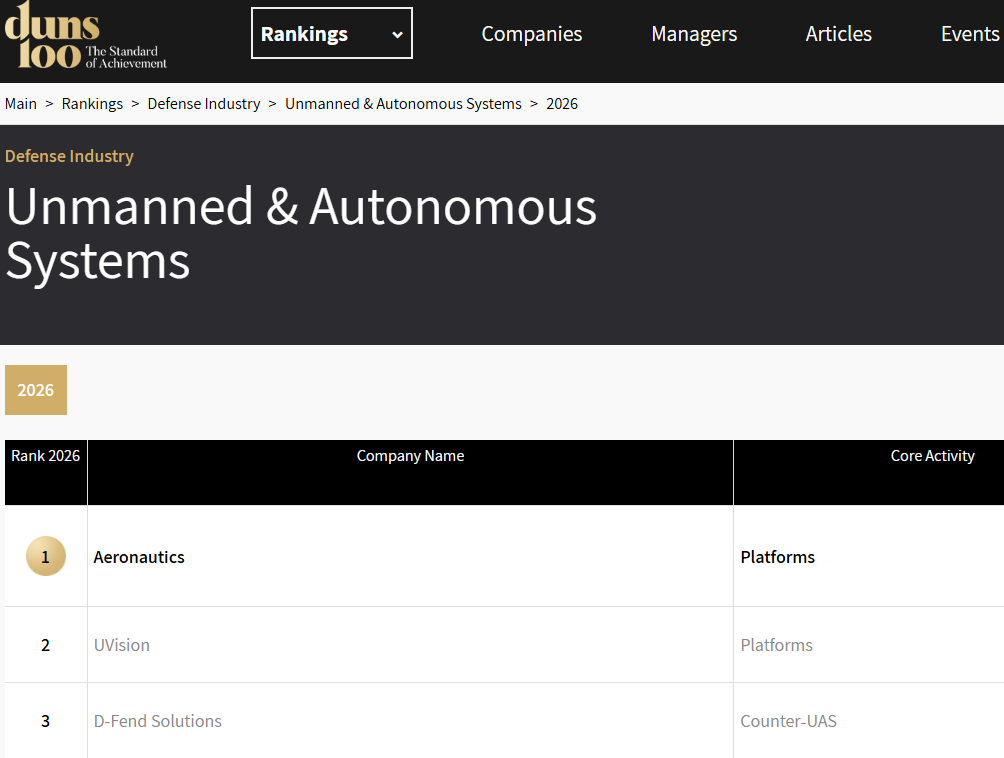Open the D-Fend Solutions company entry

pos(158,721)
